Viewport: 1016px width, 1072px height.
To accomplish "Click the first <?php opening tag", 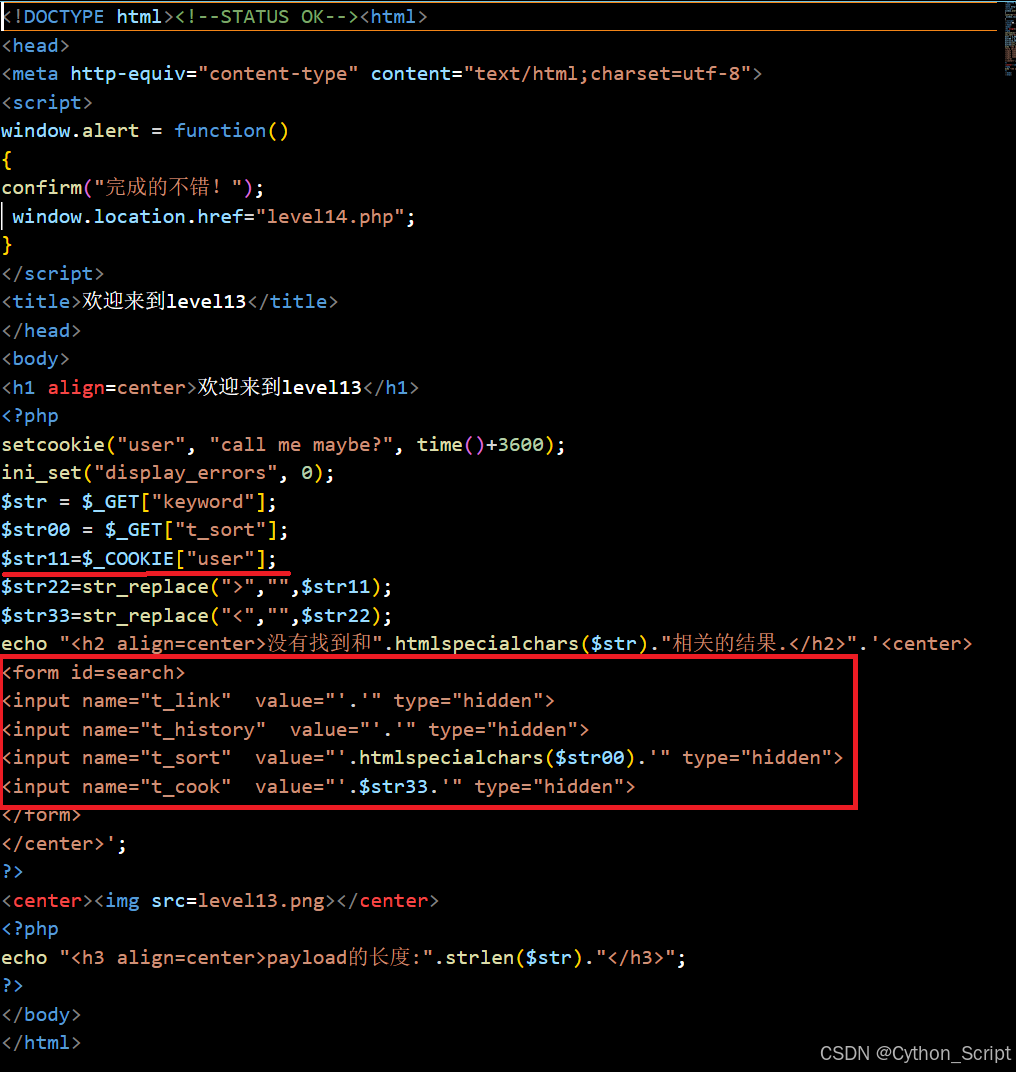I will [x=30, y=416].
